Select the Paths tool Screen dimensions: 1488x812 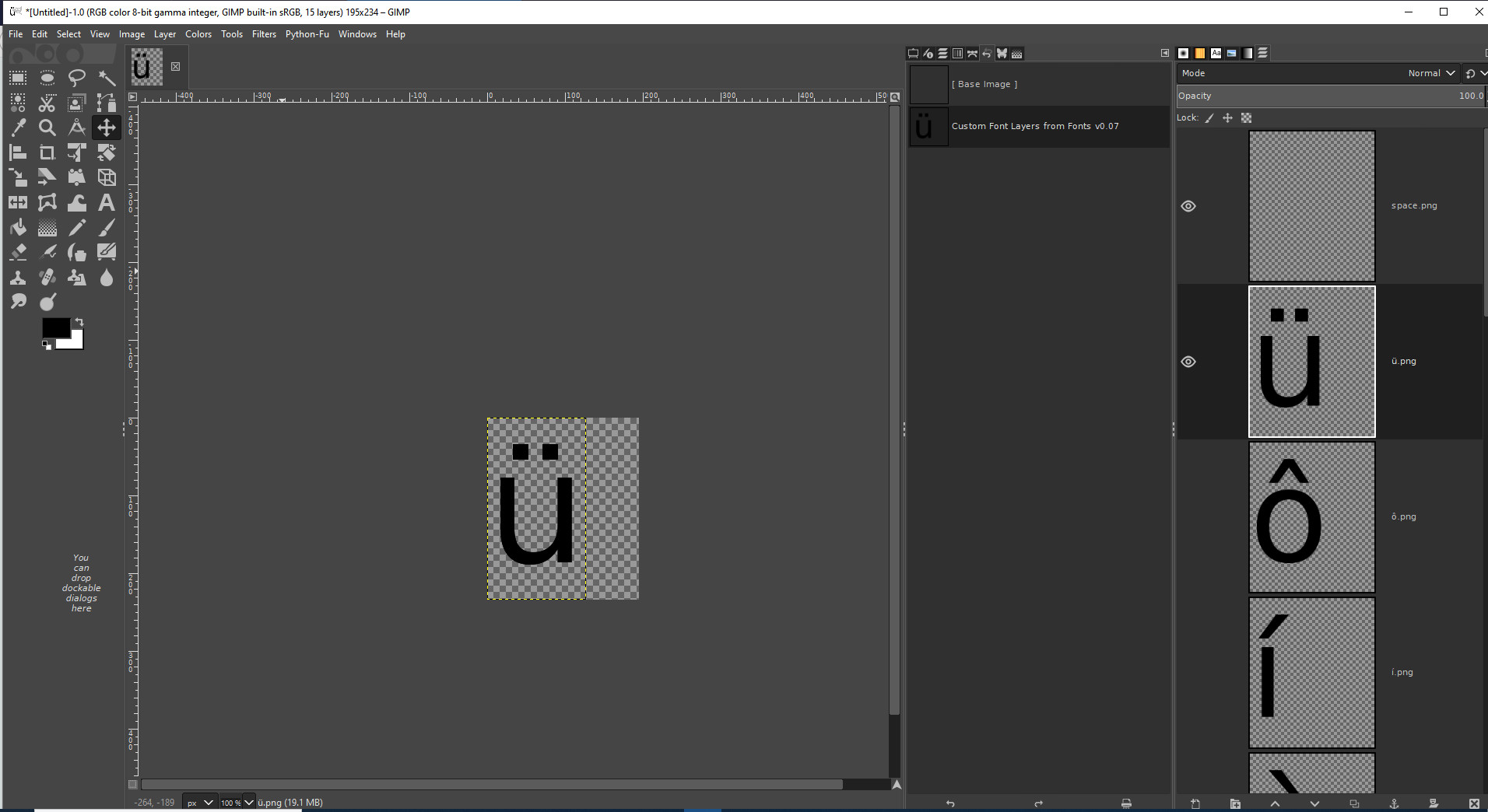pos(107,103)
